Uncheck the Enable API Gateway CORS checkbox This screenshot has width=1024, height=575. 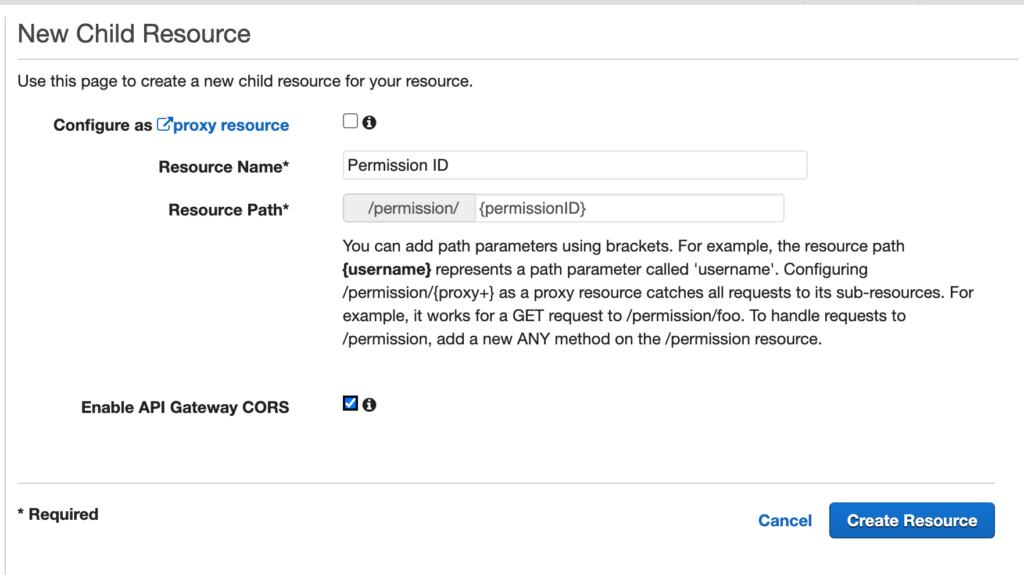coord(350,404)
